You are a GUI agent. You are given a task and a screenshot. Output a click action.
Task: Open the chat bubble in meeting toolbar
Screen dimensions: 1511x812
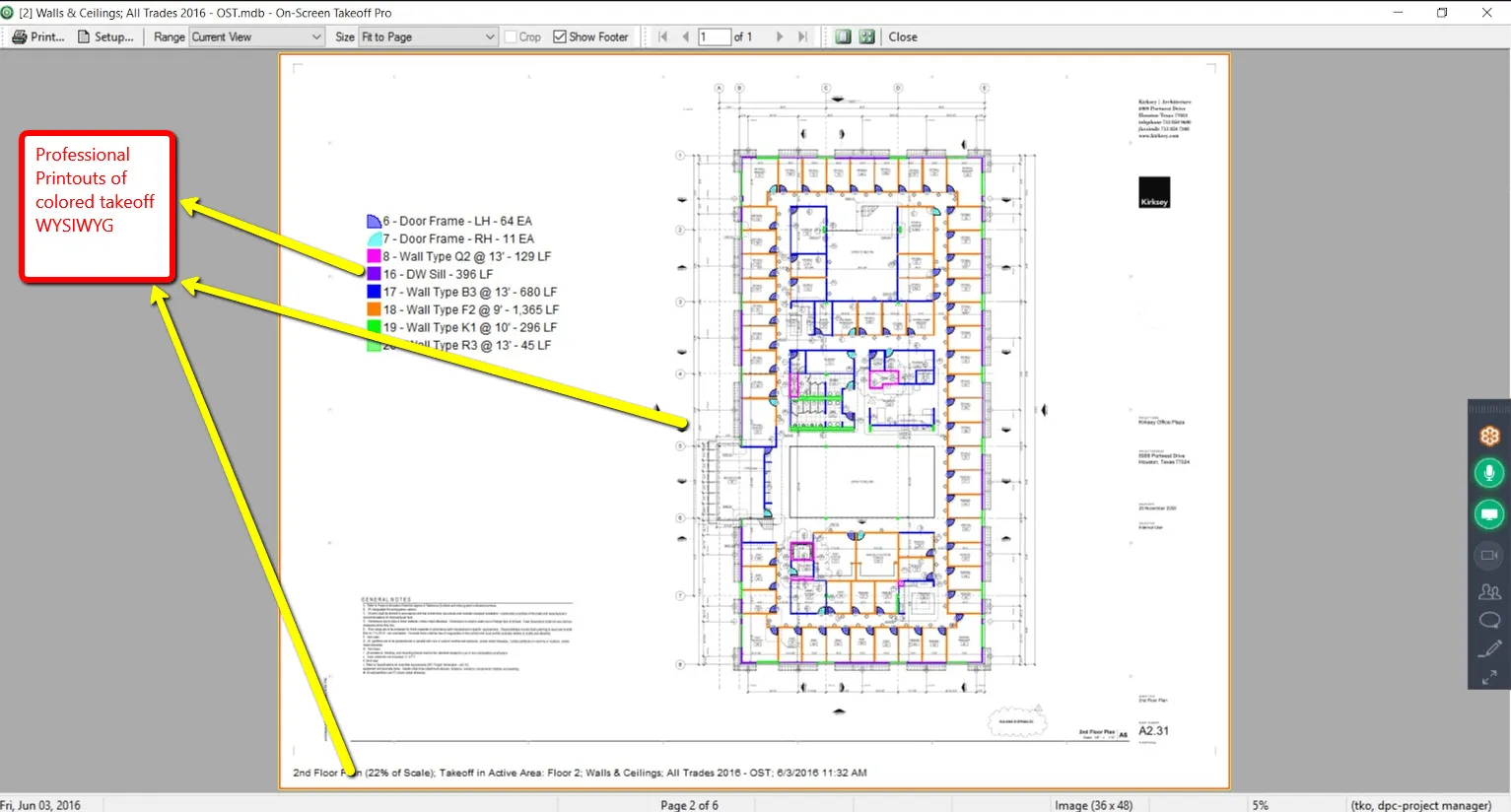pos(1489,620)
